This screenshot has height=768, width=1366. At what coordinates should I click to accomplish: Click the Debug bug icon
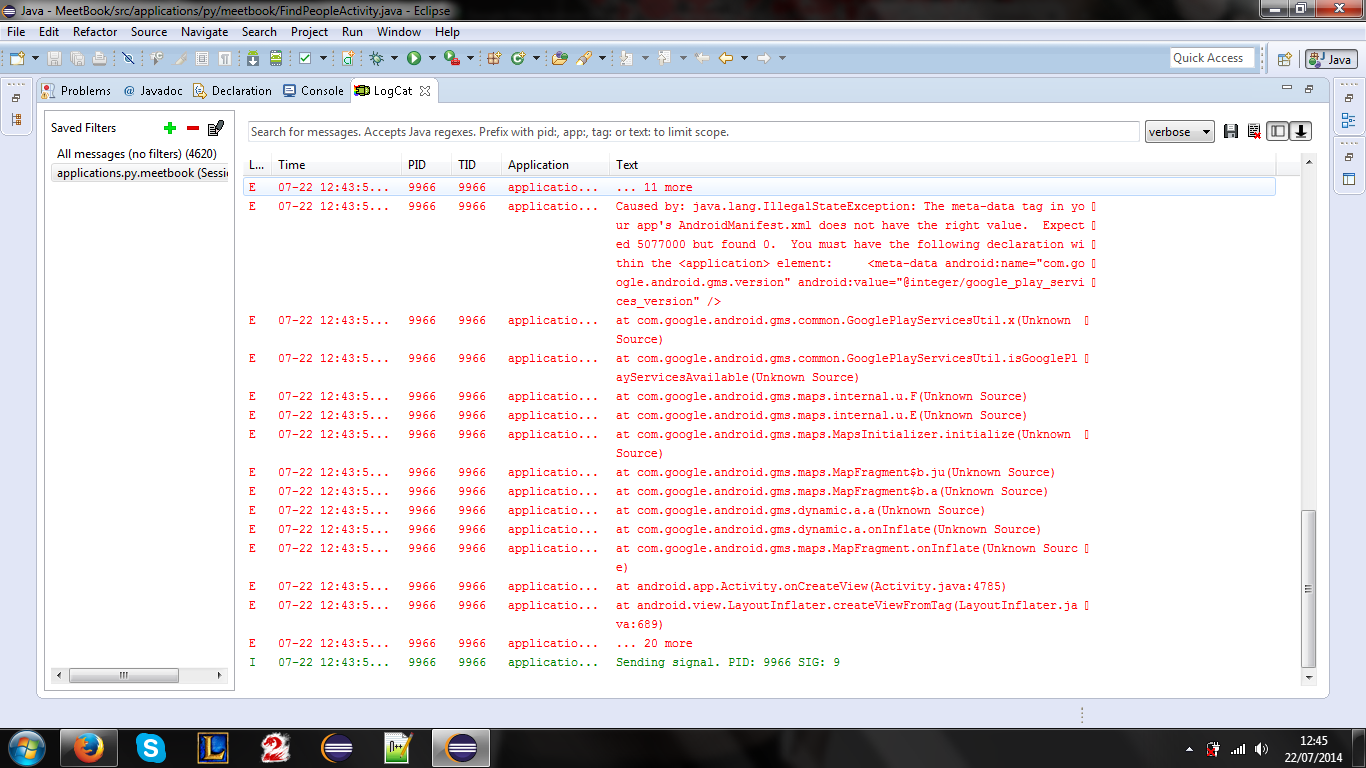377,58
